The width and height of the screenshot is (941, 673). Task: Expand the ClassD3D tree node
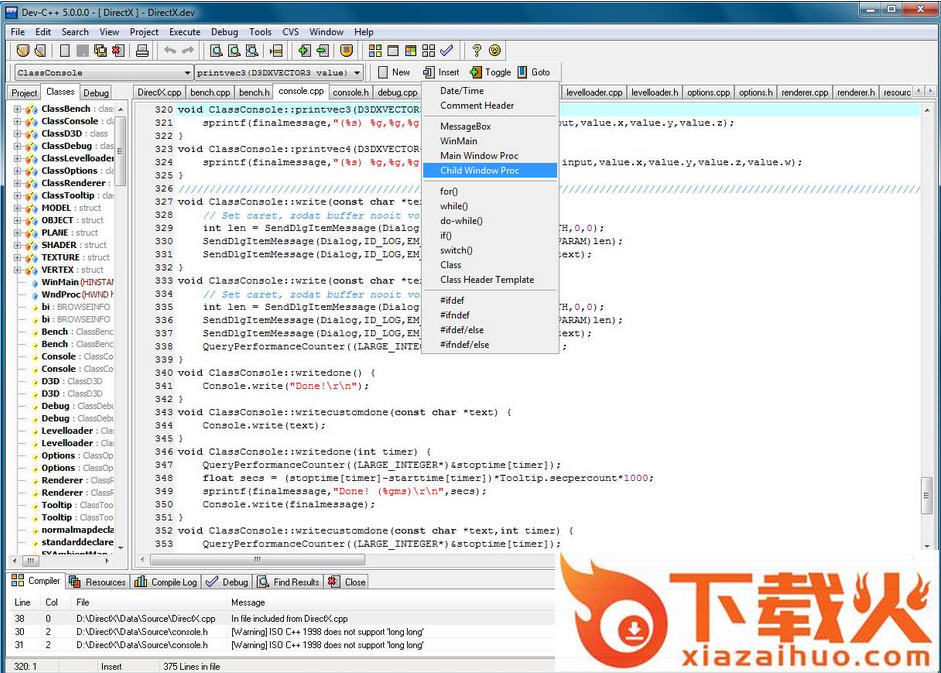point(17,133)
